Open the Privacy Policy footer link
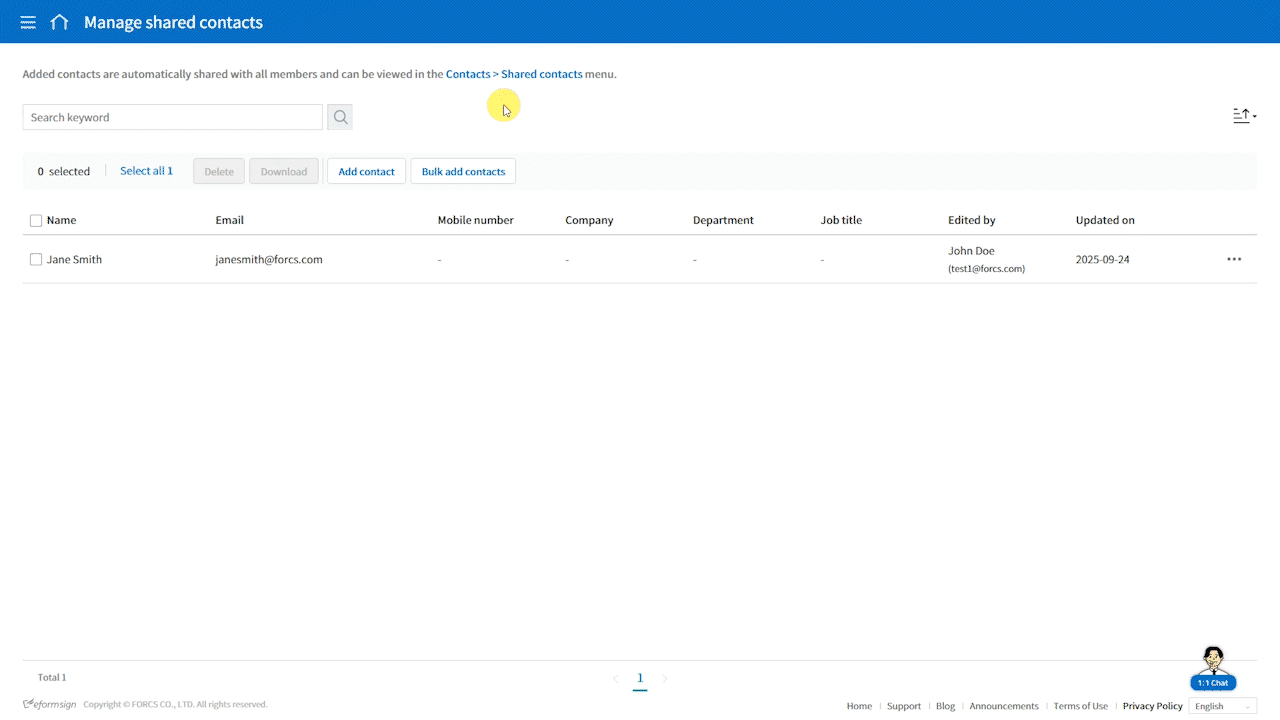The width and height of the screenshot is (1280, 720). click(x=1152, y=706)
